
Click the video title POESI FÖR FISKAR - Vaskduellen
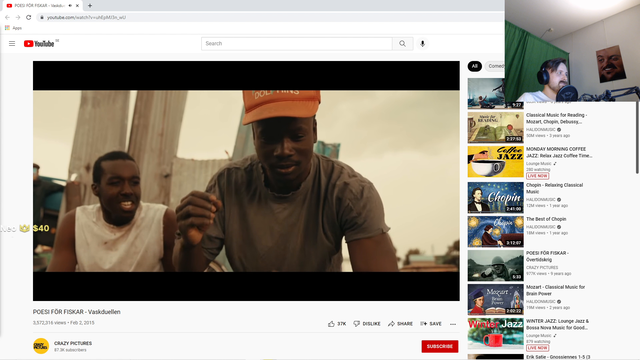pos(77,312)
